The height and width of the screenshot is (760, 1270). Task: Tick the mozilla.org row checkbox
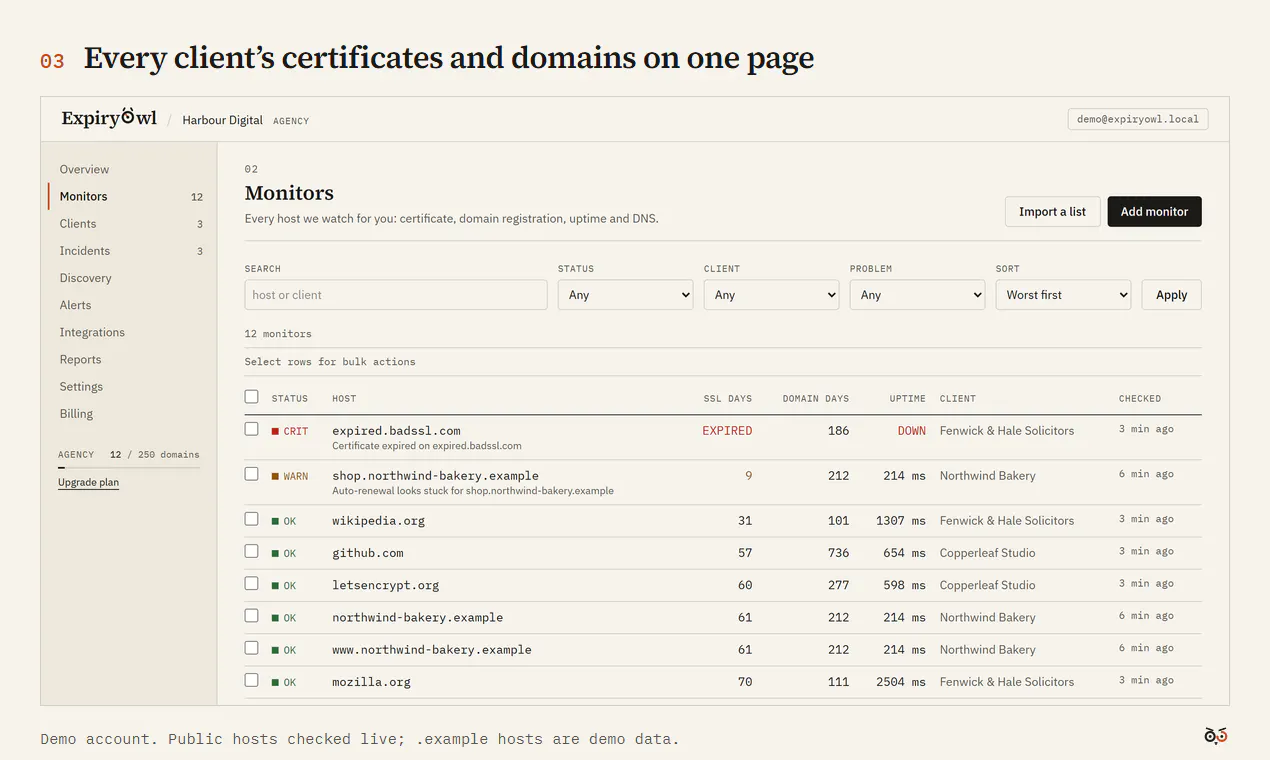pyautogui.click(x=251, y=680)
